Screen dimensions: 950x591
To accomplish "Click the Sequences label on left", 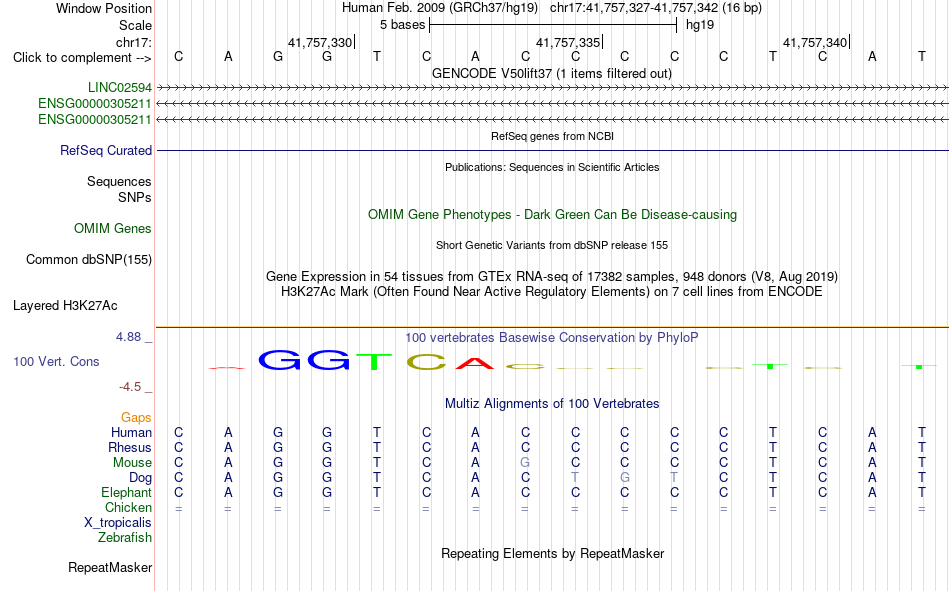I will pyautogui.click(x=119, y=181).
